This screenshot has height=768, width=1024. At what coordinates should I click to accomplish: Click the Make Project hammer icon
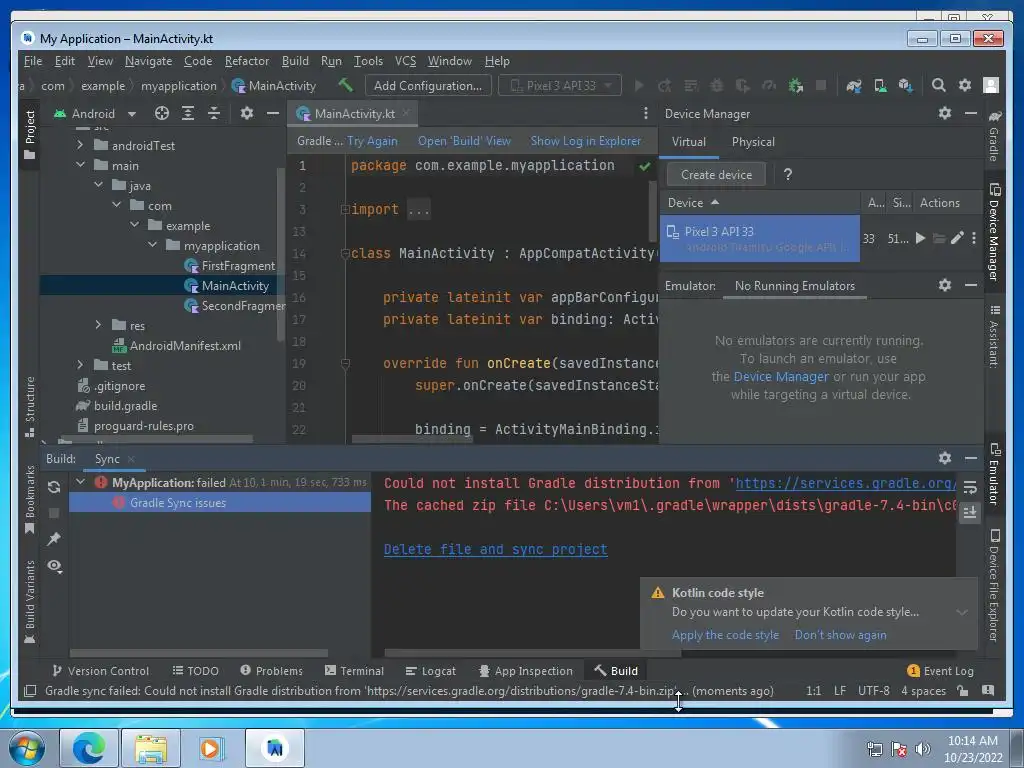tap(345, 85)
